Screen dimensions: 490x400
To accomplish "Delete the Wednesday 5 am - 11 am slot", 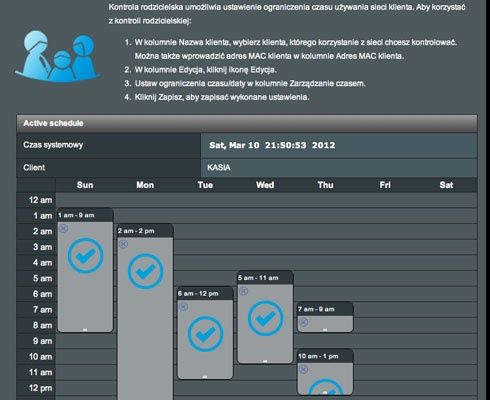I will coord(243,291).
